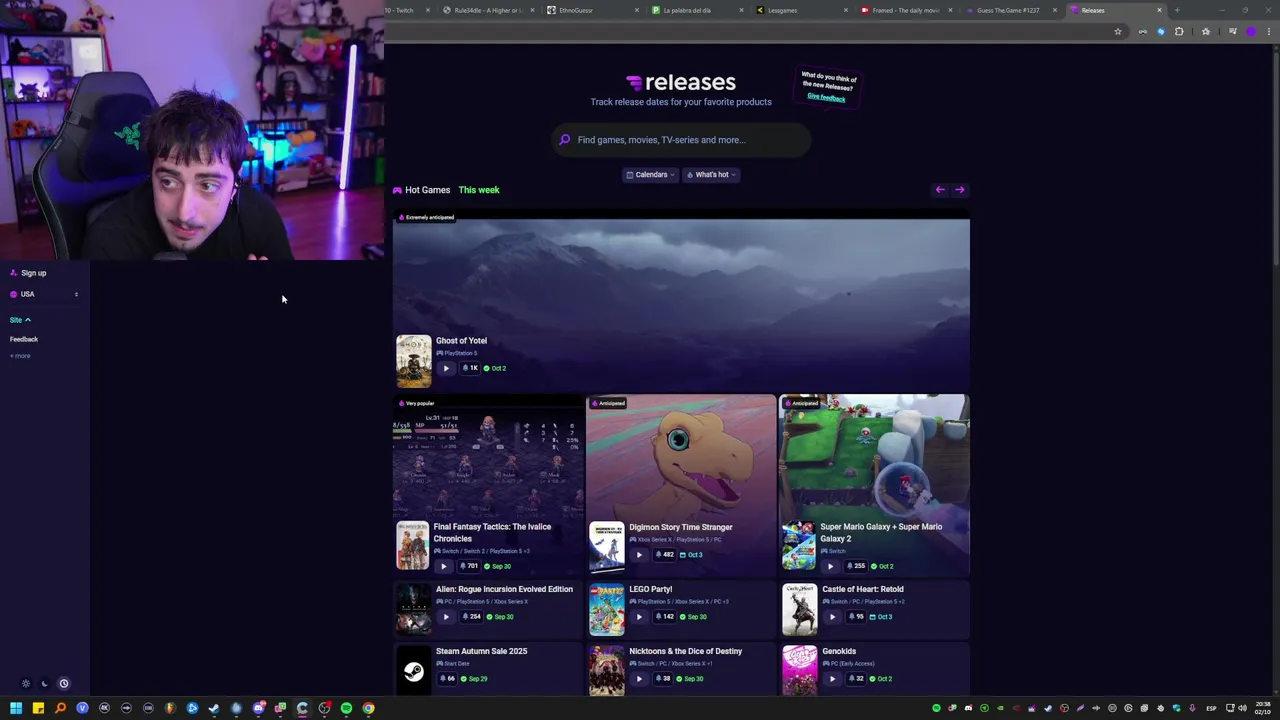
Task: Play the Super Mario Galaxy trailer
Action: (x=830, y=566)
